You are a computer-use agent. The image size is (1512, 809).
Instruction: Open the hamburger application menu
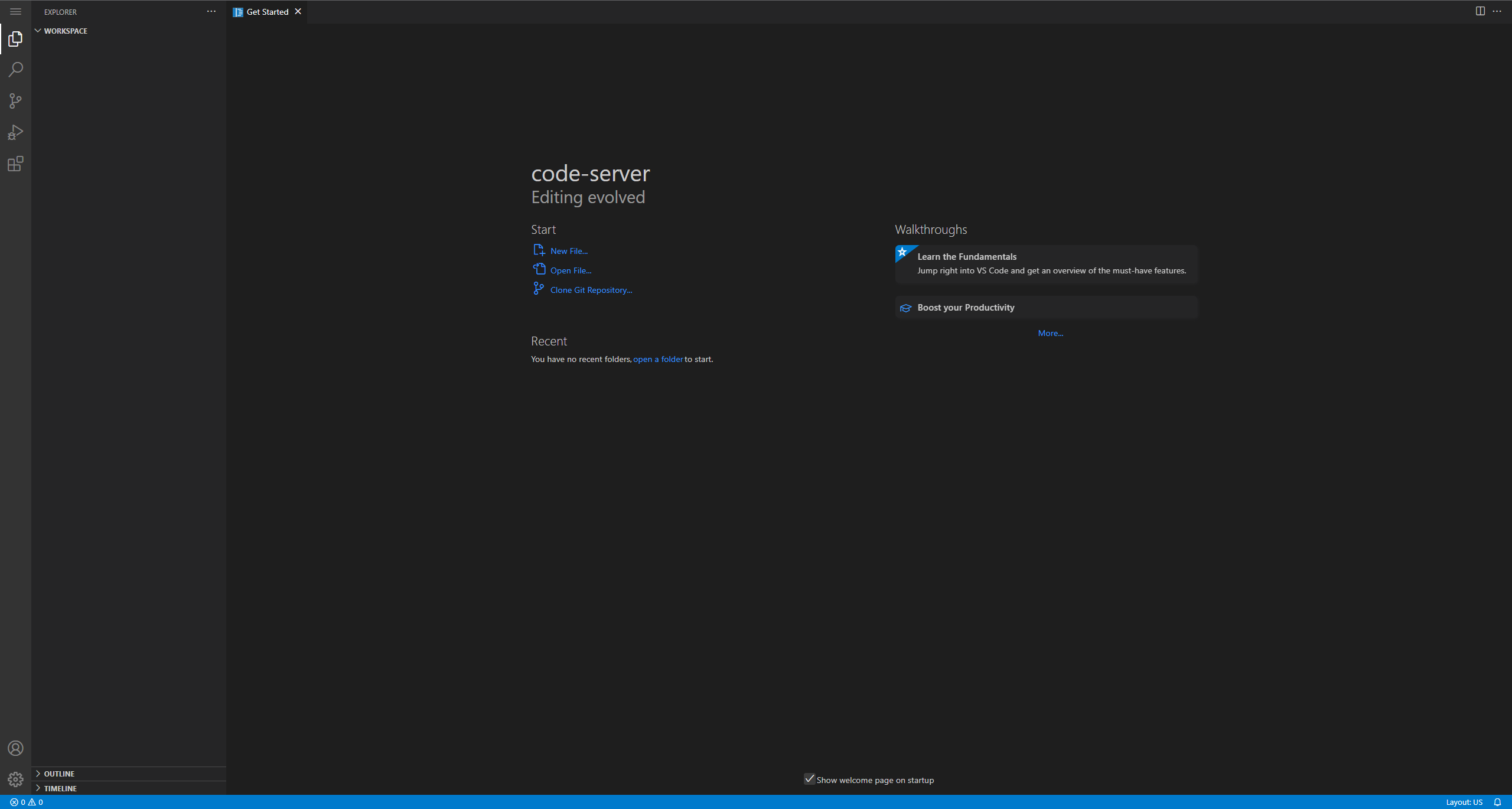(15, 11)
